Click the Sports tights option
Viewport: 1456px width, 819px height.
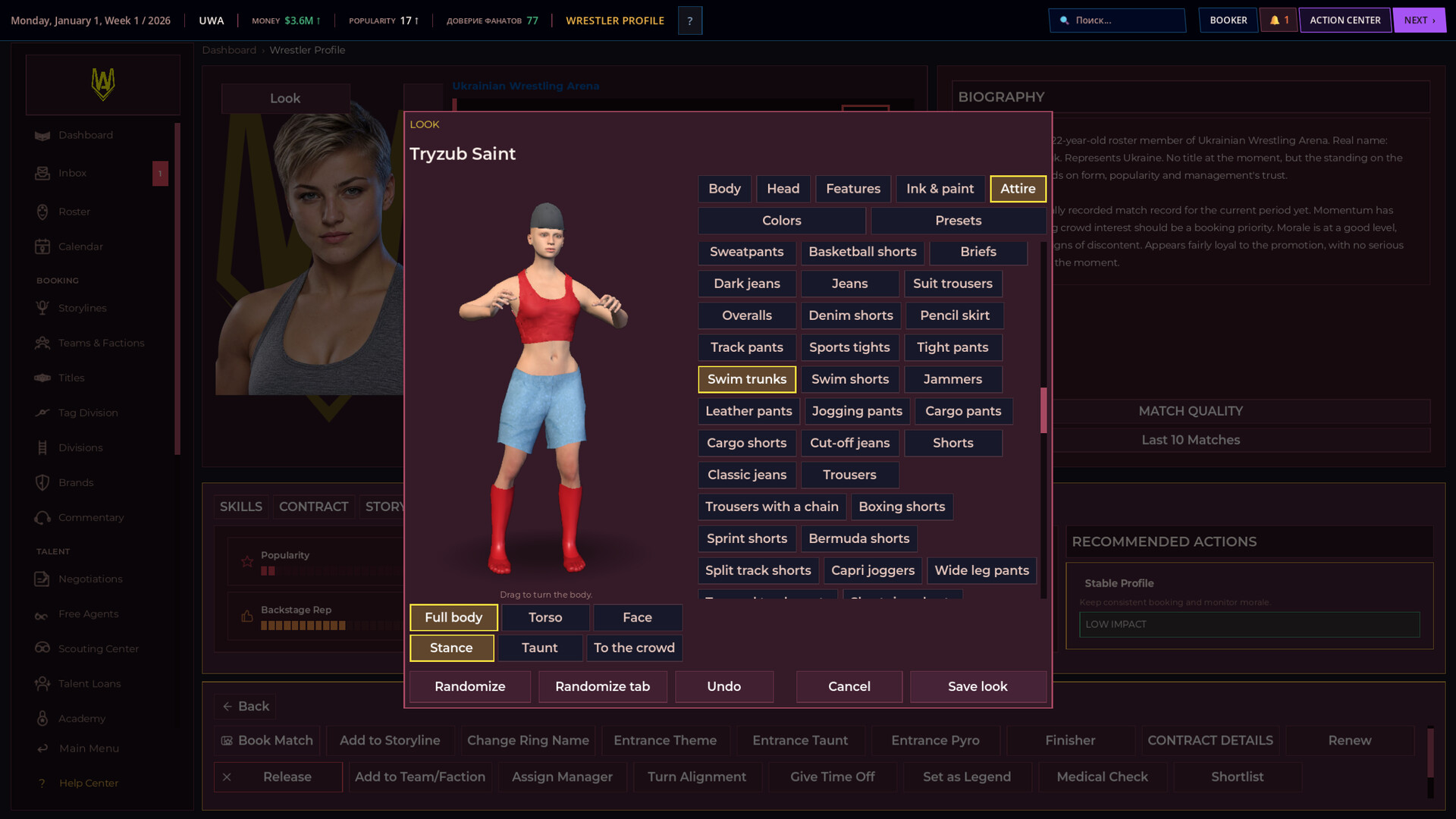(x=849, y=347)
